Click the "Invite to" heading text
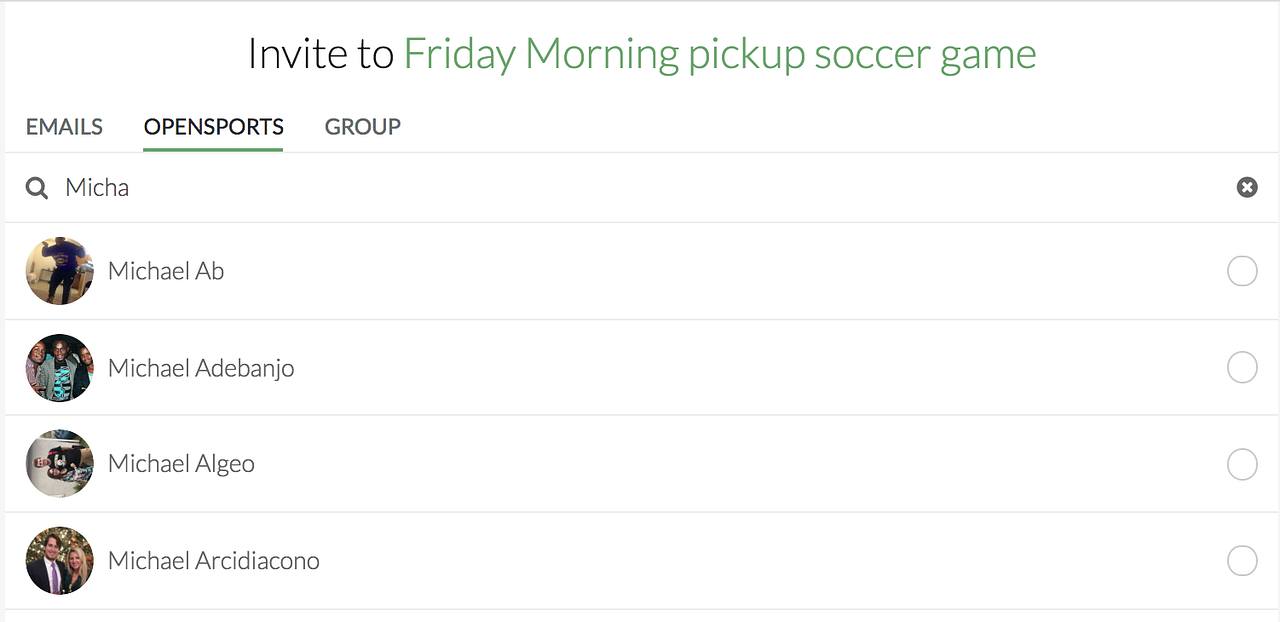Viewport: 1280px width, 622px height. [x=321, y=54]
